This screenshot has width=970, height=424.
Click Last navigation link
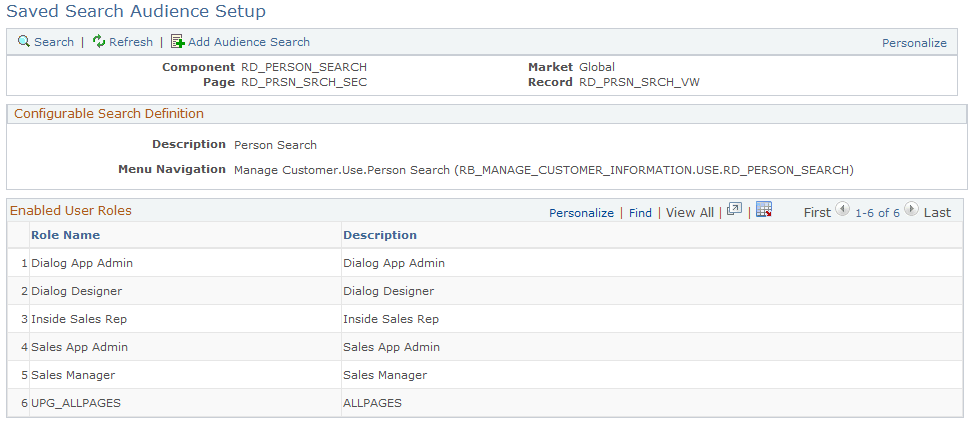coord(937,212)
